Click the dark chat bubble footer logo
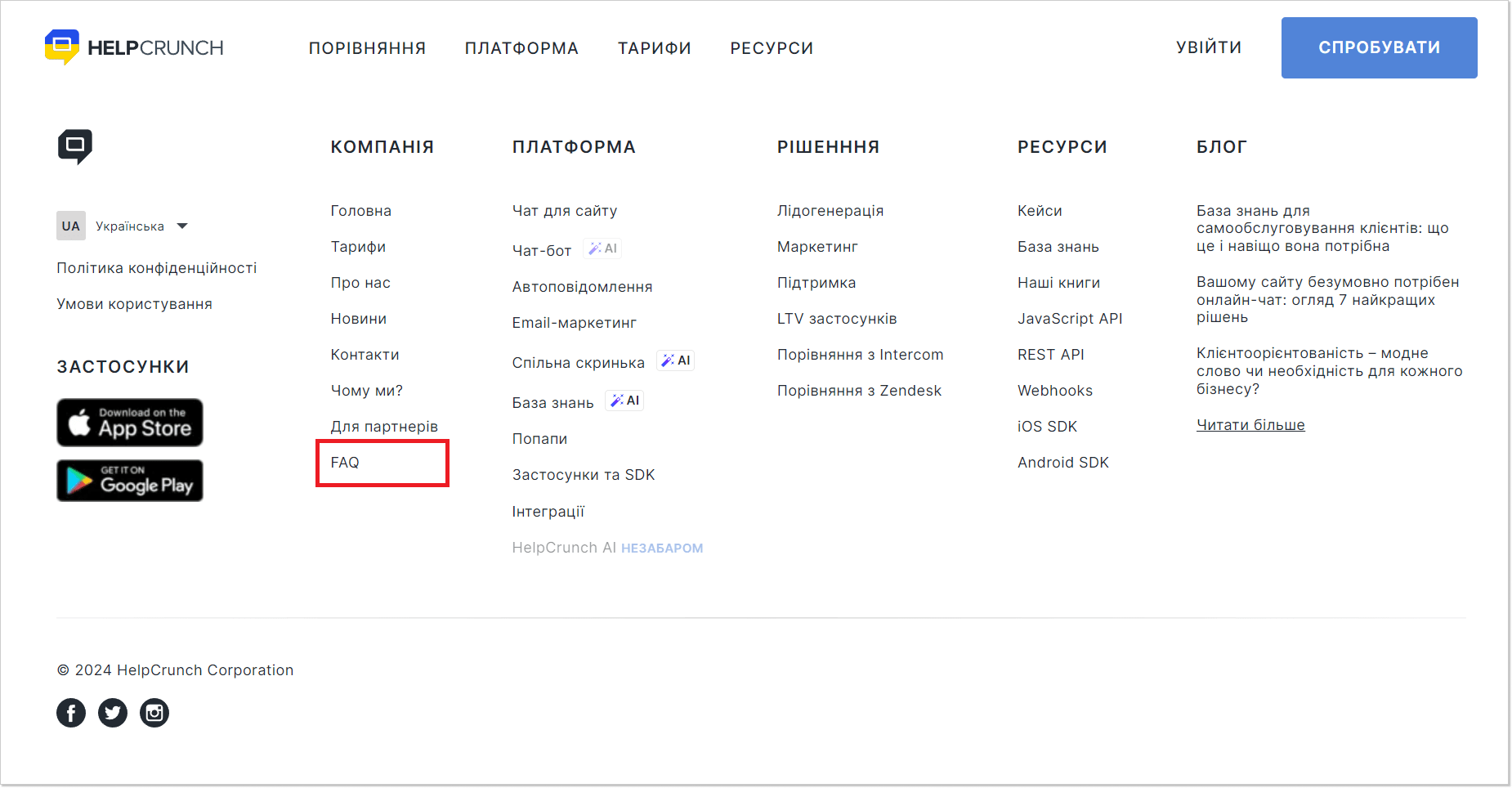Viewport: 1512px width, 788px height. (x=75, y=146)
